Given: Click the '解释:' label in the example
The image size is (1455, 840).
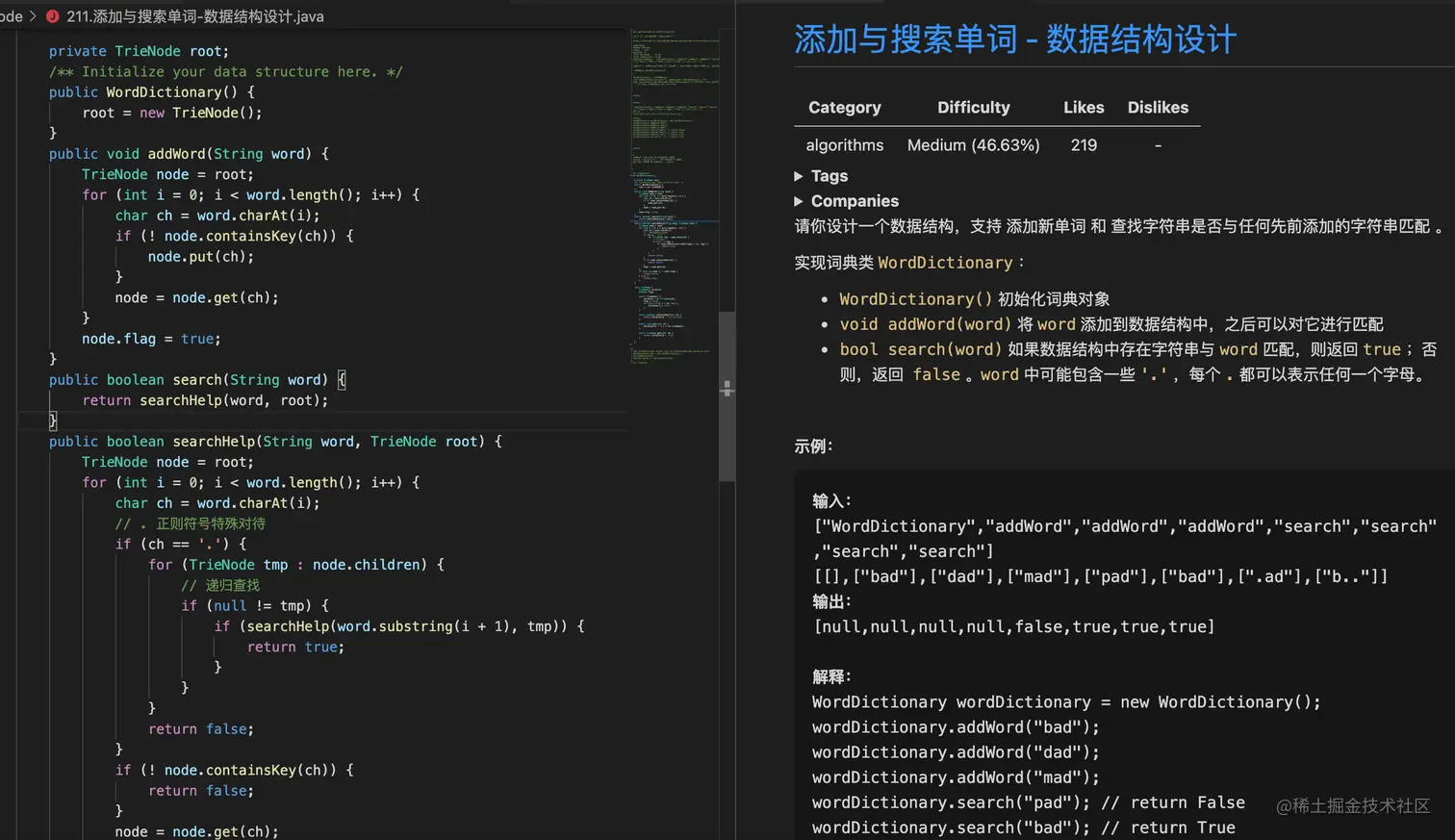Looking at the screenshot, I should coord(832,676).
